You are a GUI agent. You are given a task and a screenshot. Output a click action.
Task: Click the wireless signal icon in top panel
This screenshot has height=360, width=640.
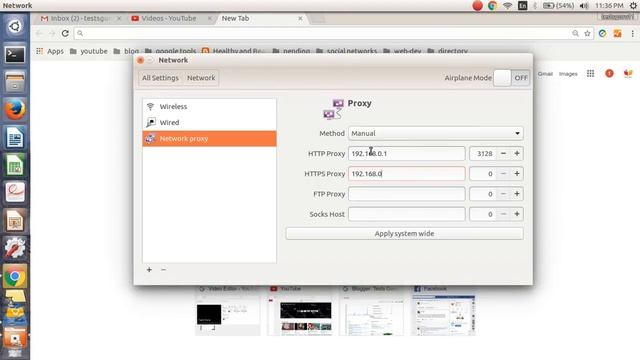pyautogui.click(x=507, y=6)
